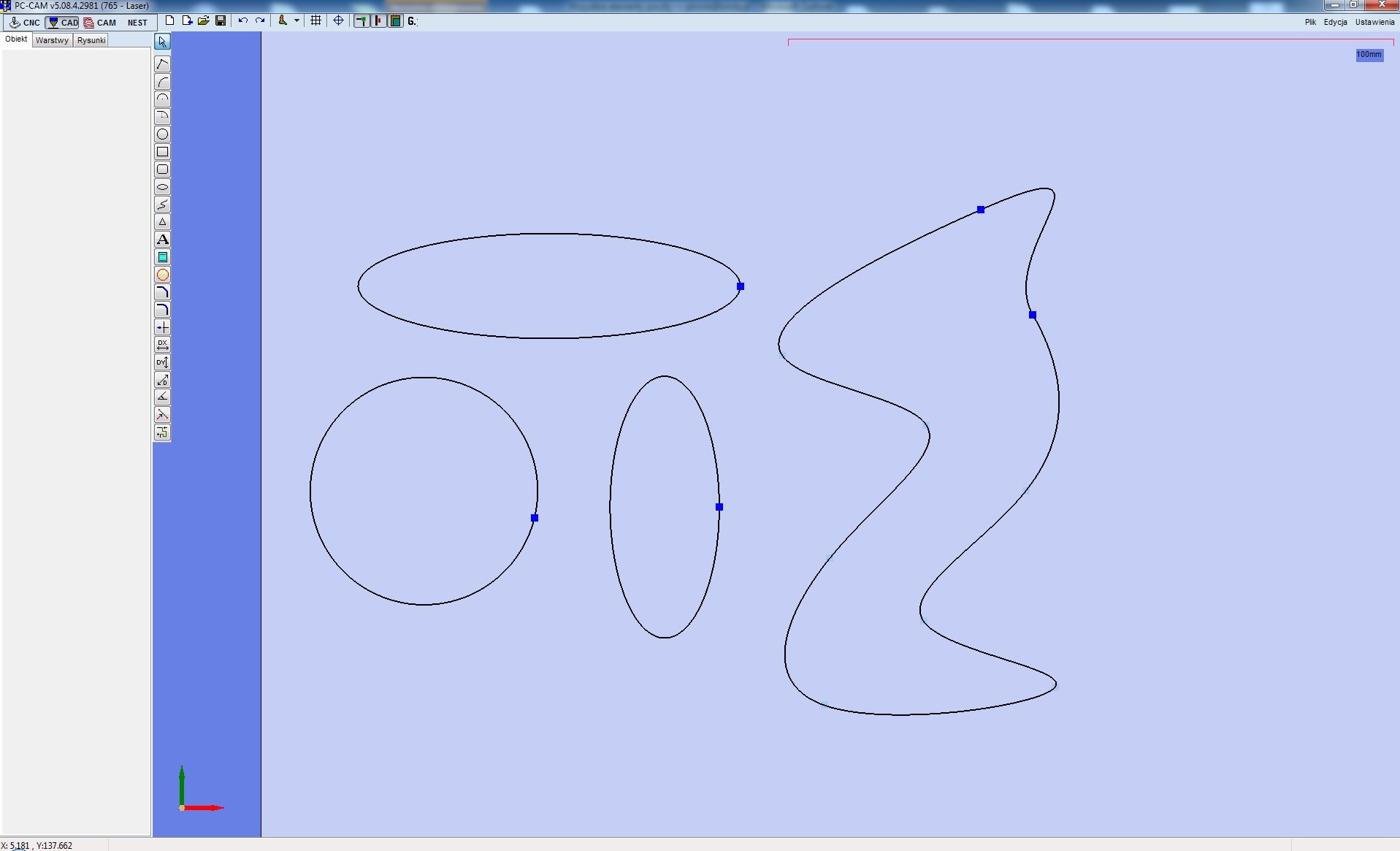Click the foot-shaped tool icon
1400x851 pixels.
283,20
